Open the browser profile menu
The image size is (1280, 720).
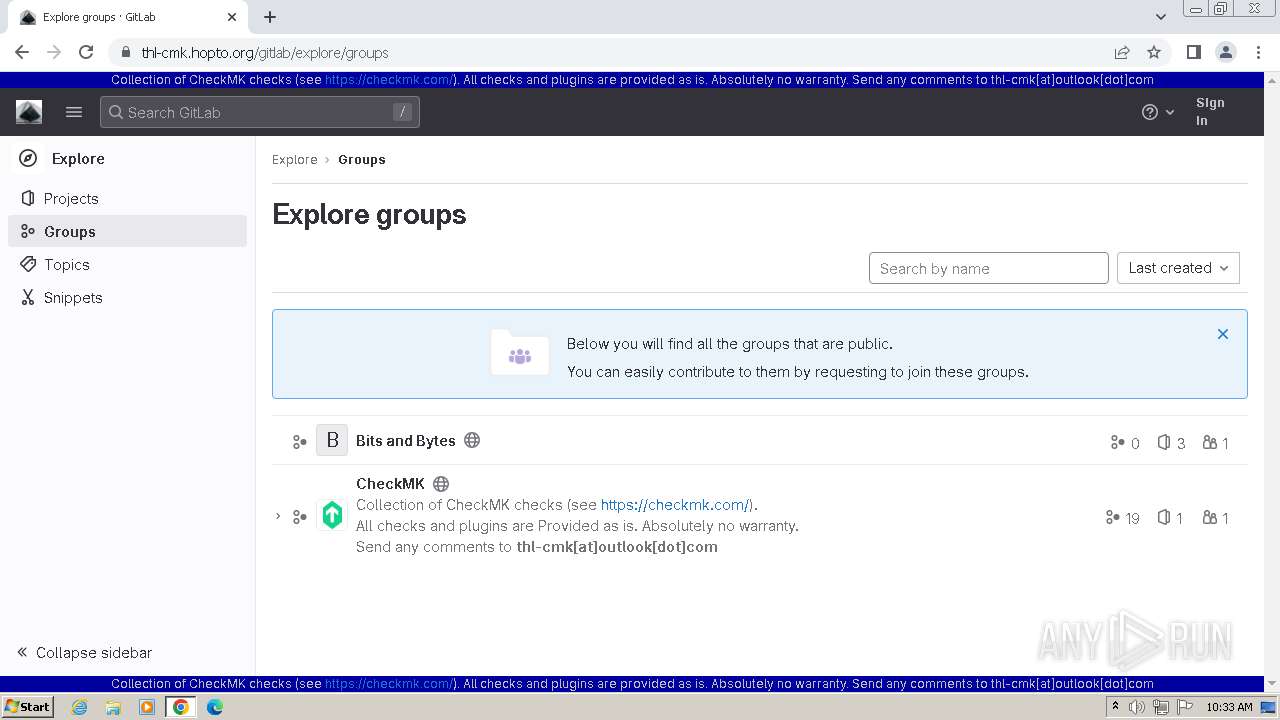point(1225,52)
